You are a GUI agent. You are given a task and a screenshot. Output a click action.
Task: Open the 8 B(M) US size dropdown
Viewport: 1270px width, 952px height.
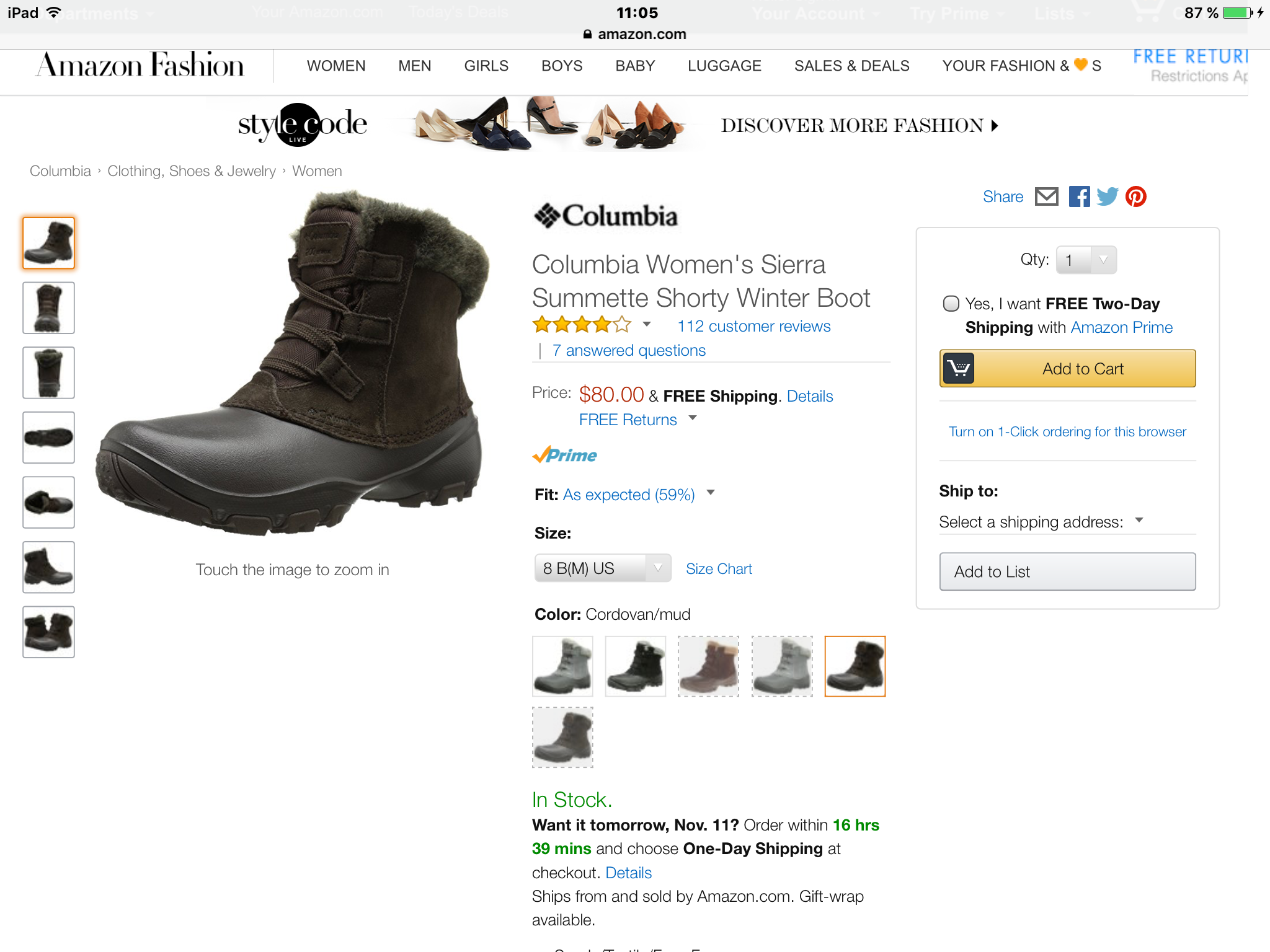pos(603,568)
